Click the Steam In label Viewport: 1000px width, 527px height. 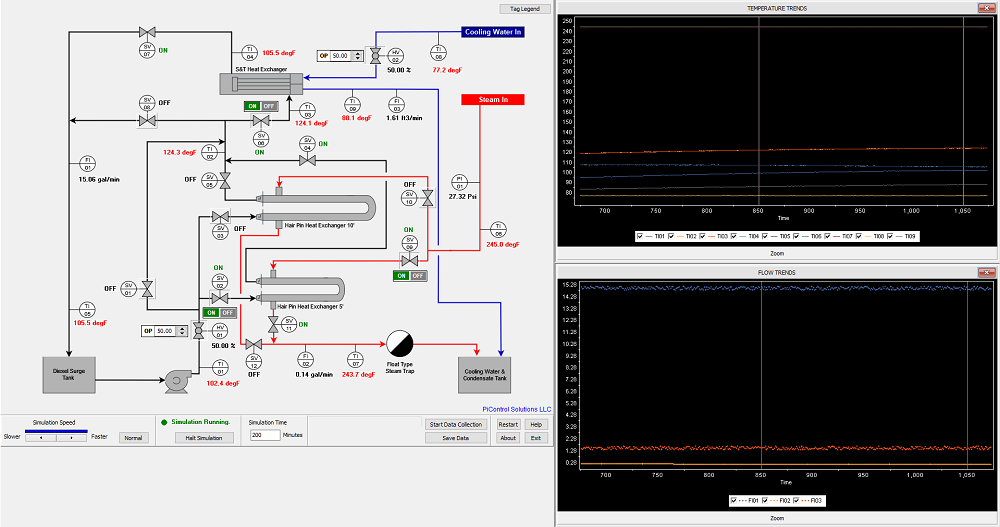point(493,100)
